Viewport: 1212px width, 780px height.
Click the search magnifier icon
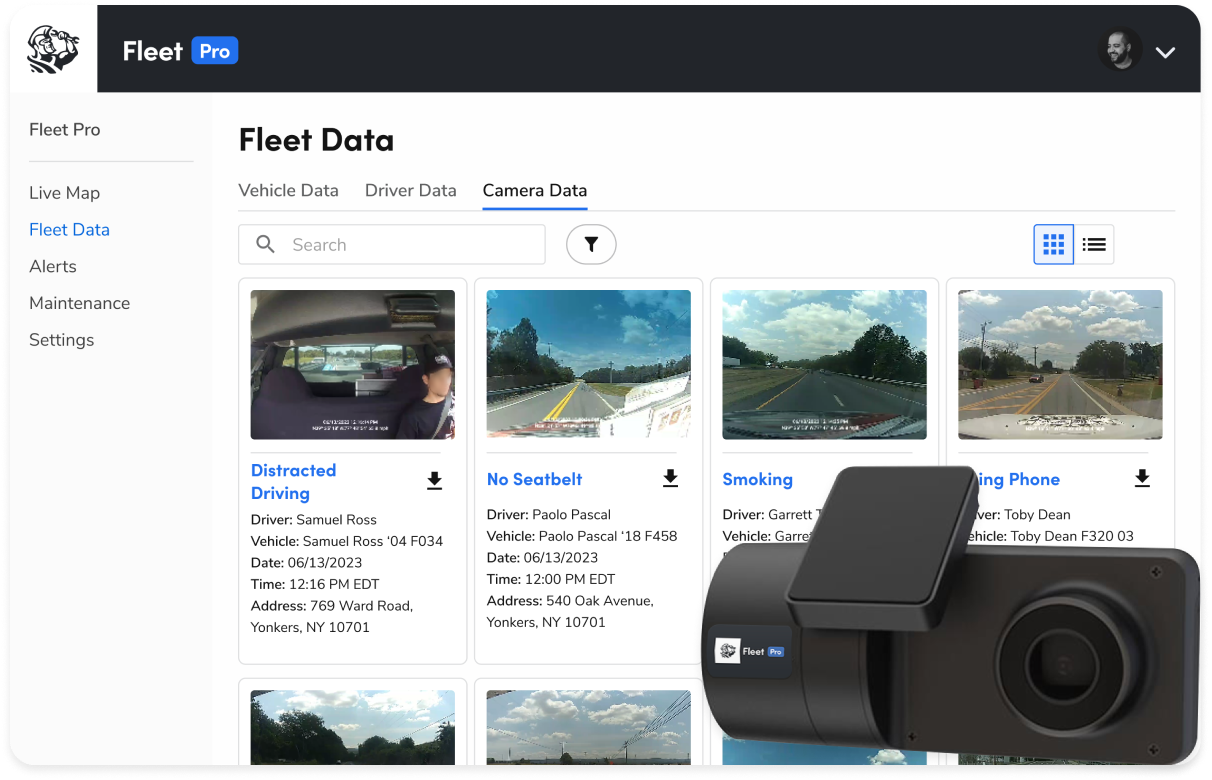point(264,244)
